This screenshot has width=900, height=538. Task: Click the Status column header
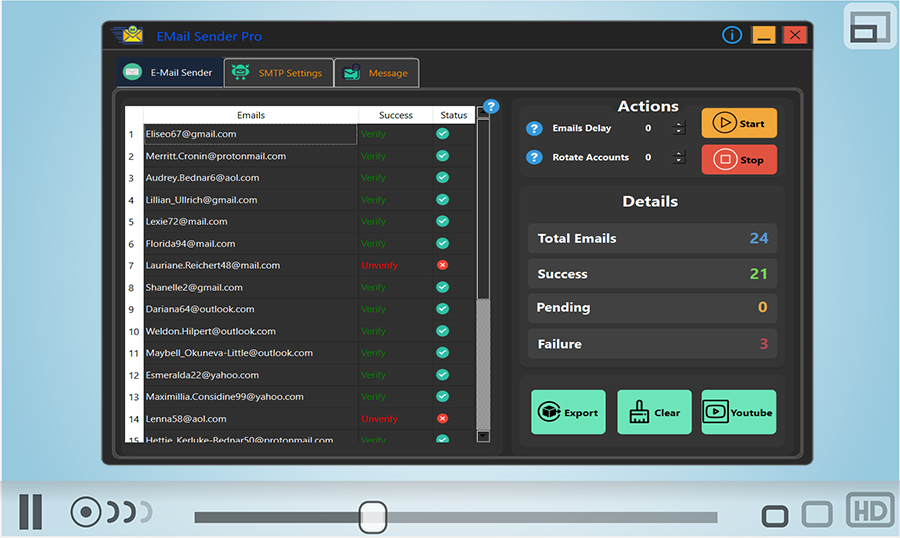tap(453, 115)
